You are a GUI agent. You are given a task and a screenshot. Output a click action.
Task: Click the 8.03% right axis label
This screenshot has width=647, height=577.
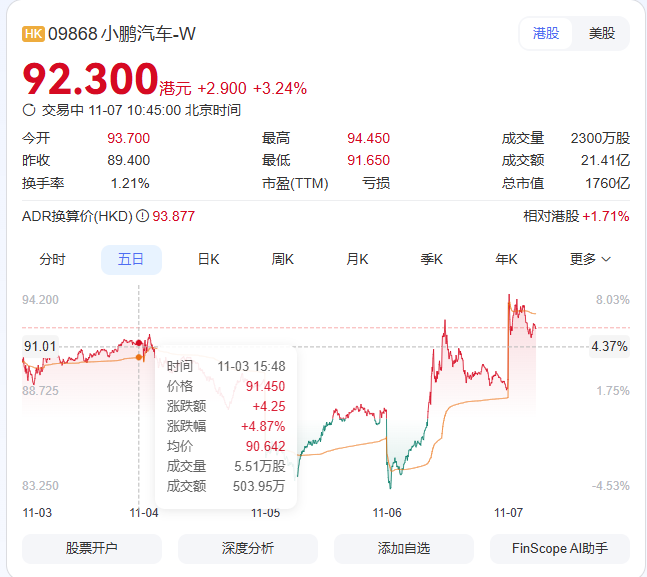[613, 300]
